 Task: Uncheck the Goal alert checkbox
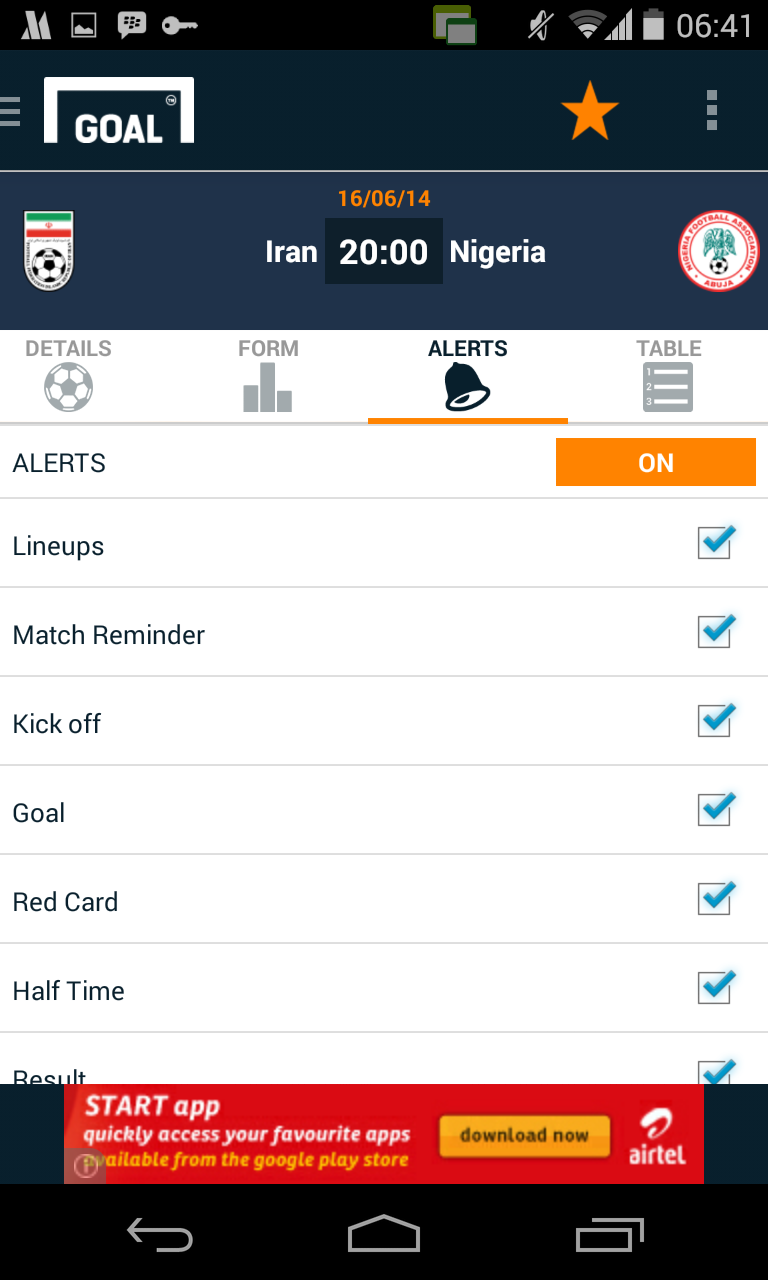pos(715,810)
